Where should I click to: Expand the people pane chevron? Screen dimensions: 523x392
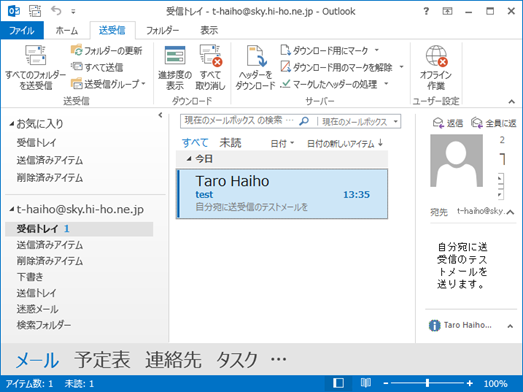[510, 326]
